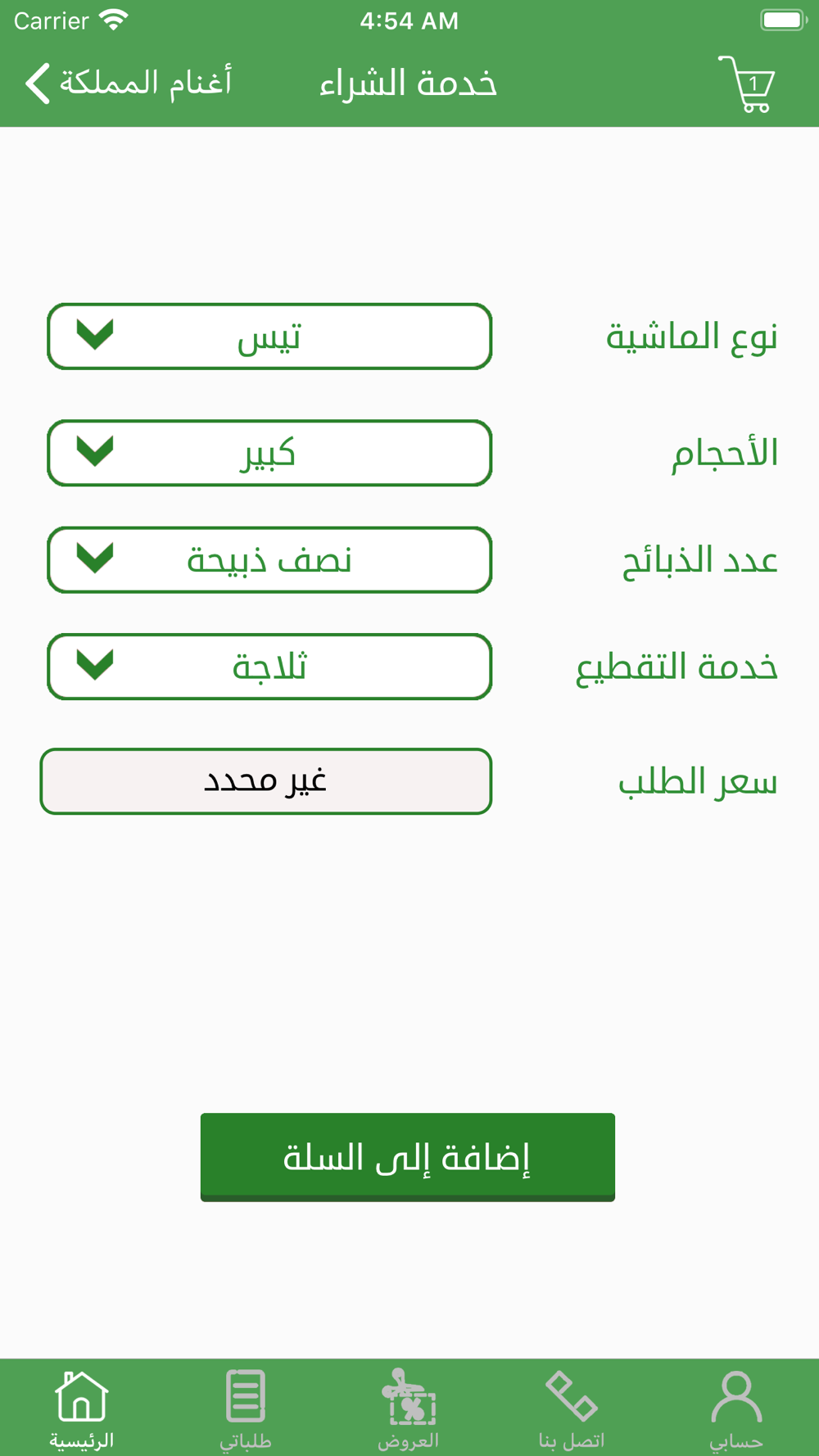The image size is (819, 1456).
Task: Tap the back chevron arrow
Action: (x=38, y=84)
